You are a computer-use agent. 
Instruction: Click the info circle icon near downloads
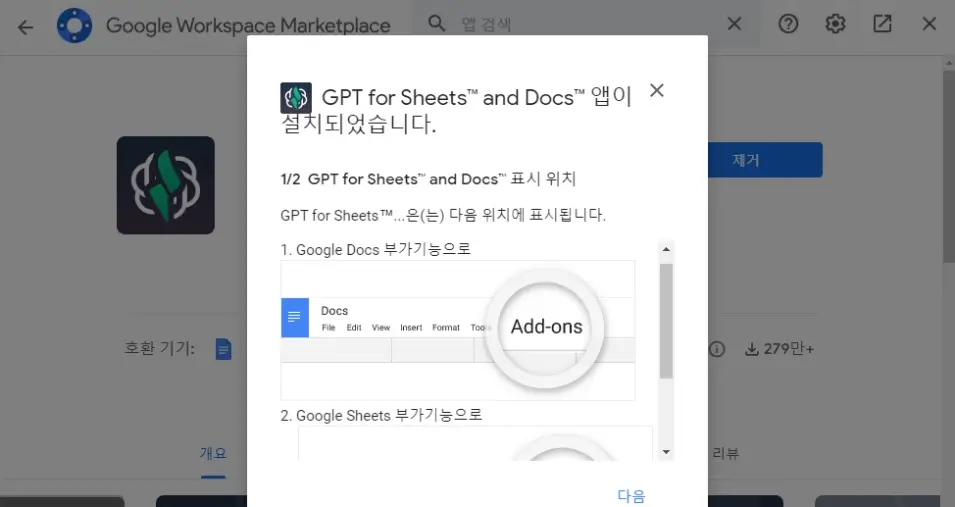click(717, 349)
